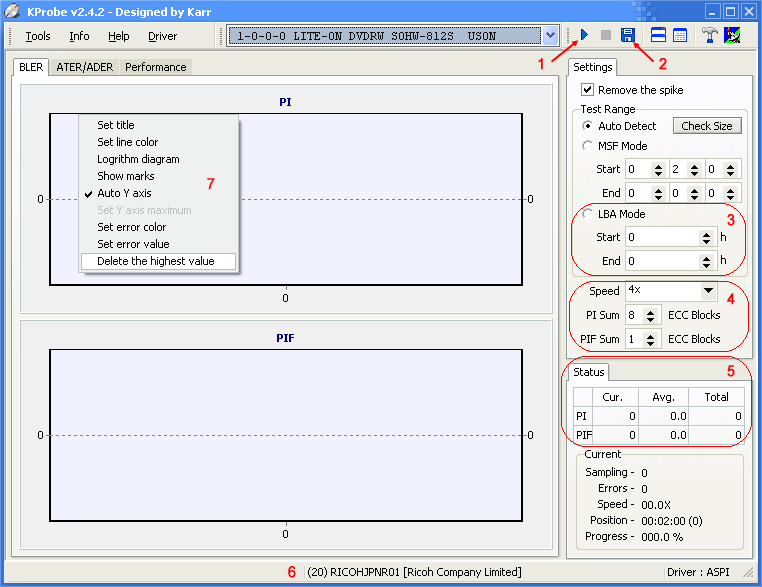Click the table grid view icon in toolbar
This screenshot has height=587, width=762.
(680, 36)
